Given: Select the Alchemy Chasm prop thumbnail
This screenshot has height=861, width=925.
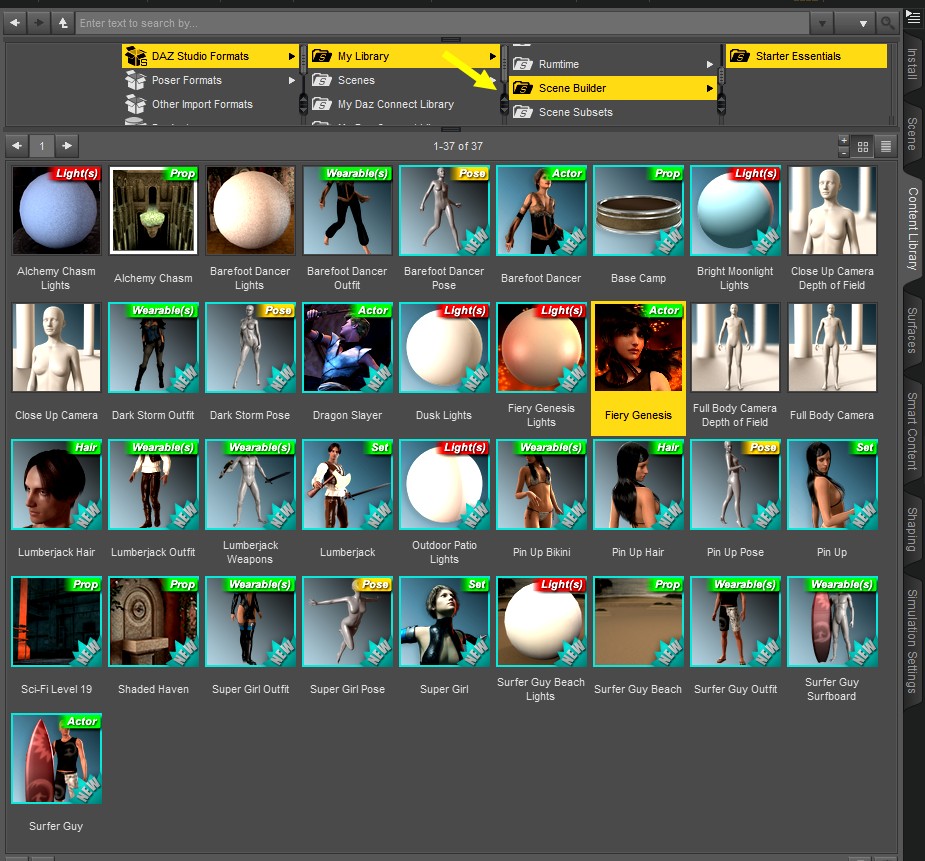Looking at the screenshot, I should point(153,211).
